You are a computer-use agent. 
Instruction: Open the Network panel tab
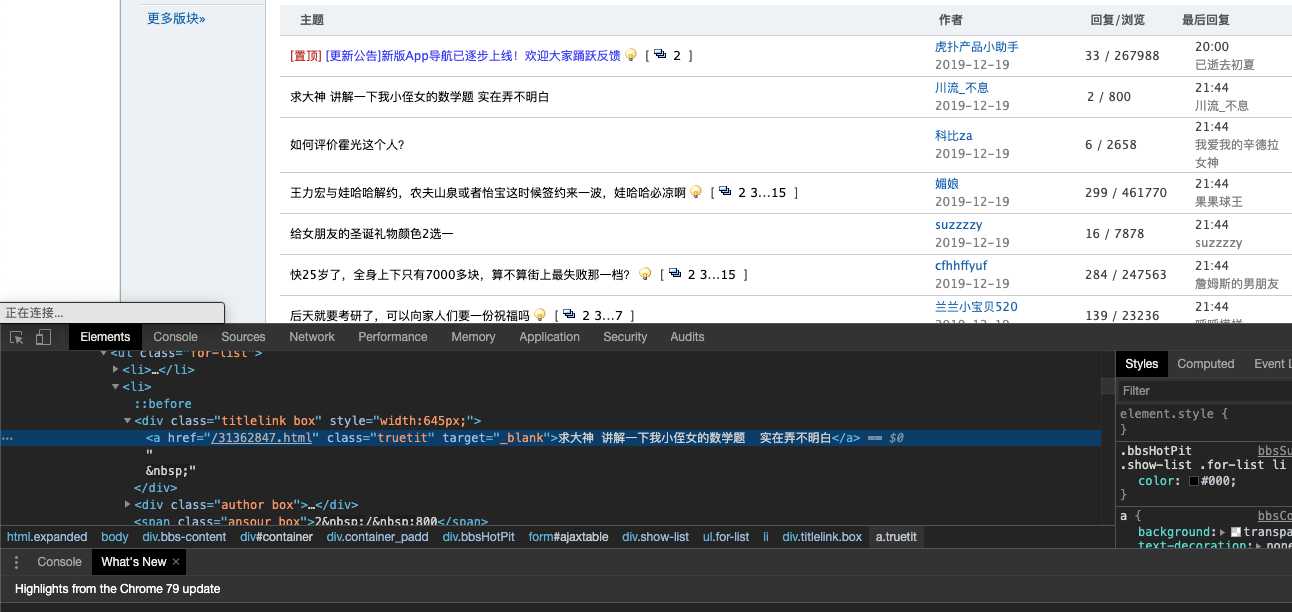tap(312, 337)
